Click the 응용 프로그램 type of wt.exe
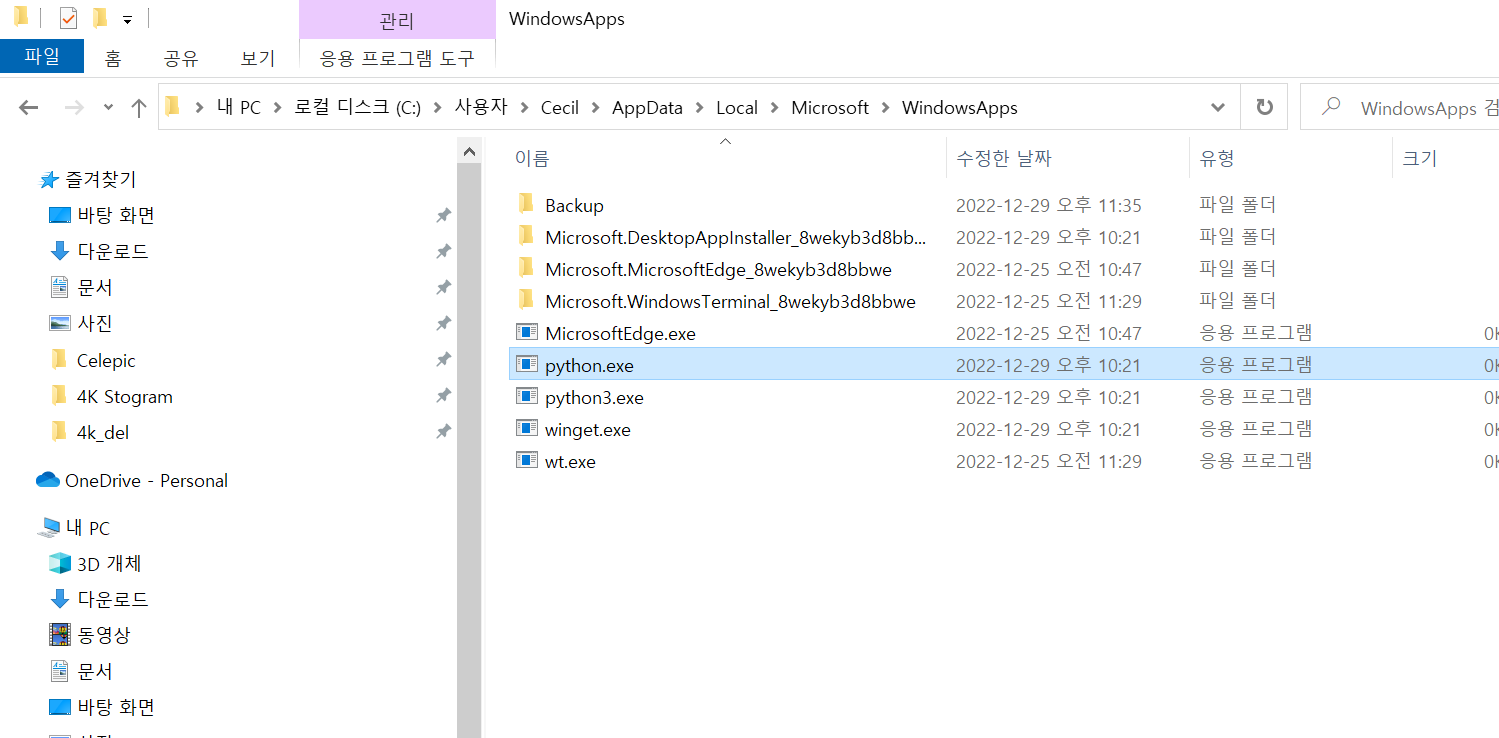This screenshot has height=738, width=1499. pyautogui.click(x=1255, y=461)
